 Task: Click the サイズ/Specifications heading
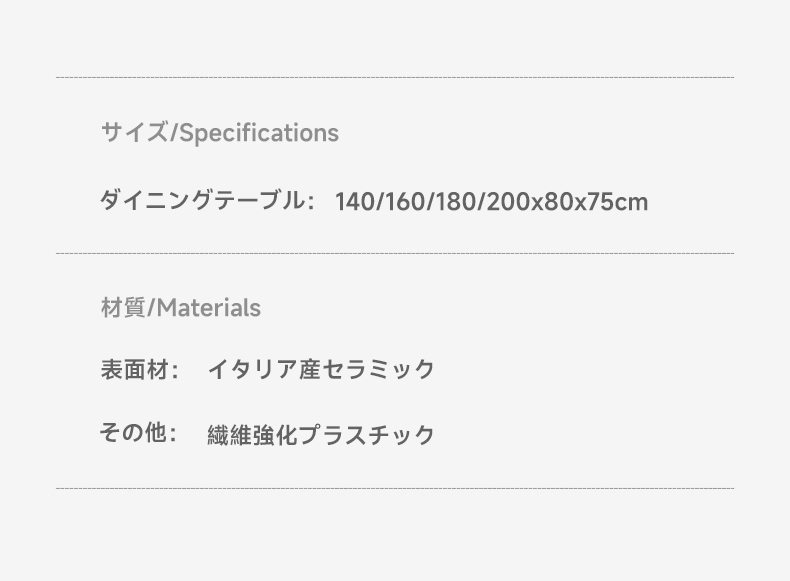220,133
